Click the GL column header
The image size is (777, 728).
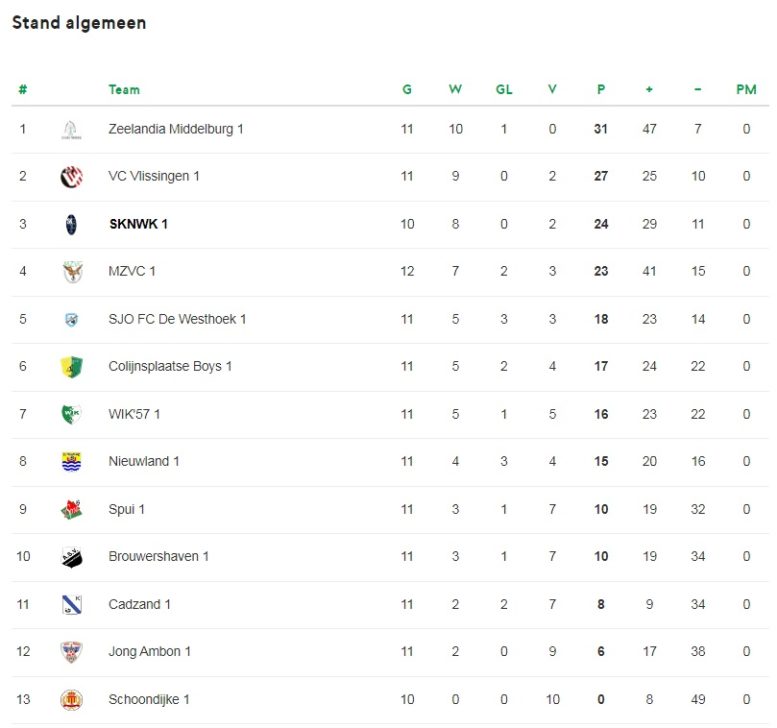504,90
